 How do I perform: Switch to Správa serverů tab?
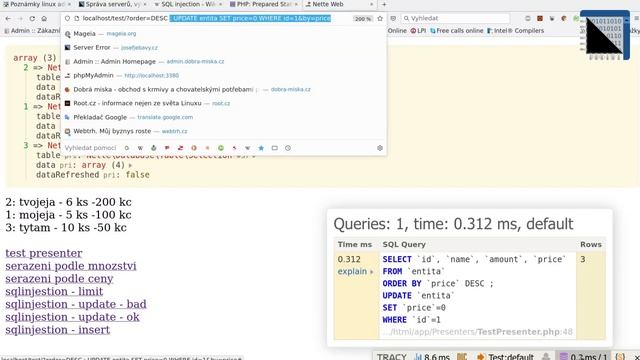[112, 4]
